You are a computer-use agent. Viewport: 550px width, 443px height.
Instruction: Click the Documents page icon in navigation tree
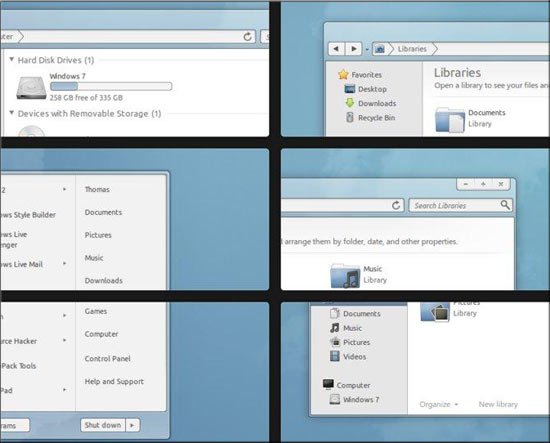point(335,313)
